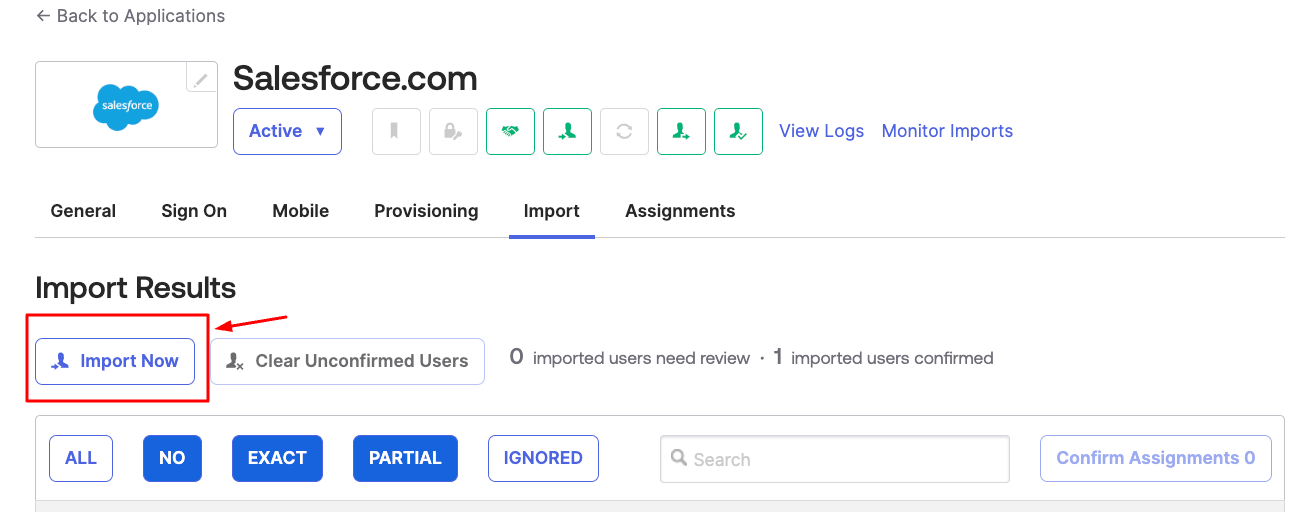
Task: Click into the Search field
Action: coord(835,459)
